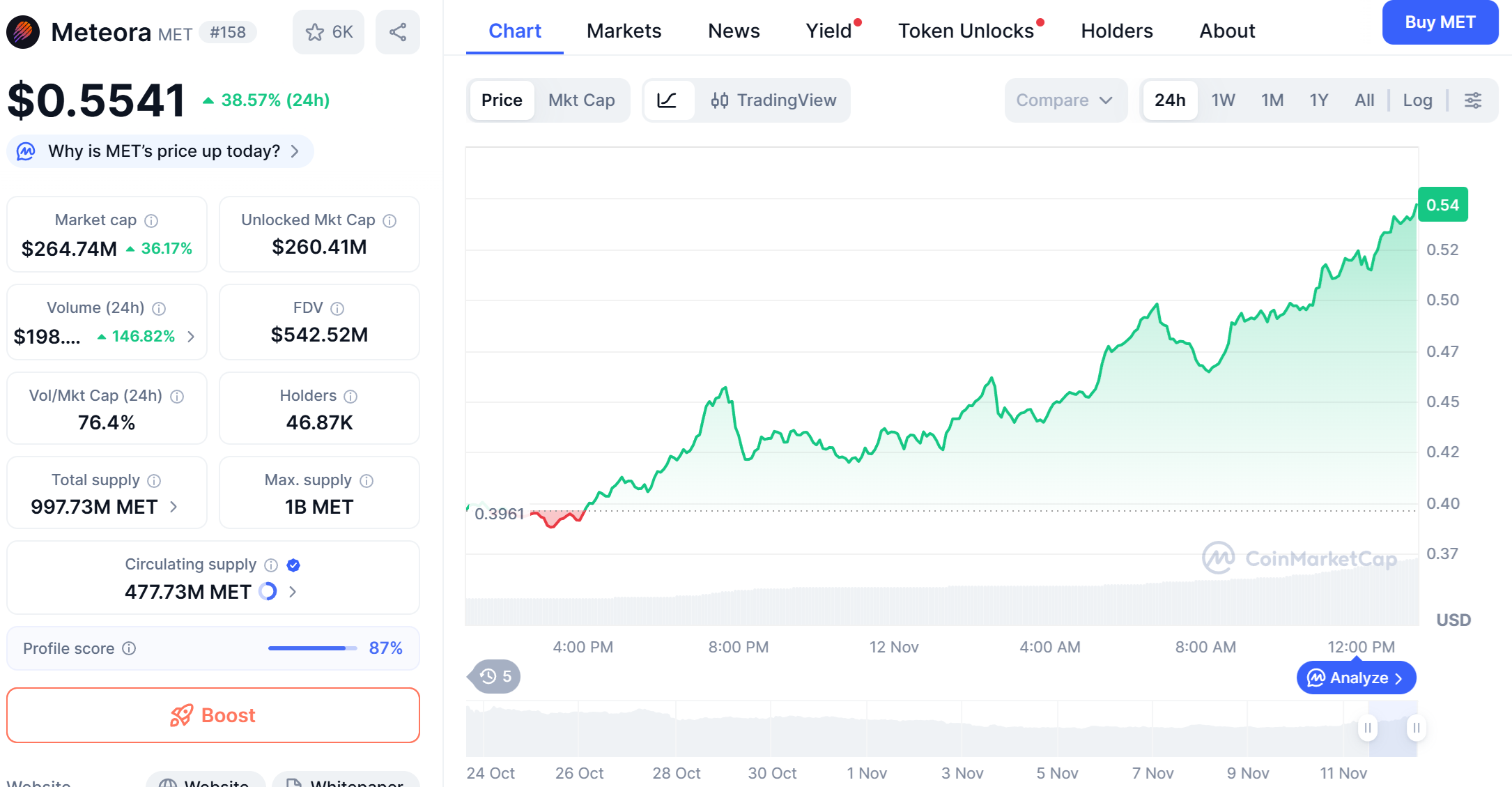Expand the Circulating supply details chevron
The image size is (1512, 787).
pyautogui.click(x=293, y=592)
